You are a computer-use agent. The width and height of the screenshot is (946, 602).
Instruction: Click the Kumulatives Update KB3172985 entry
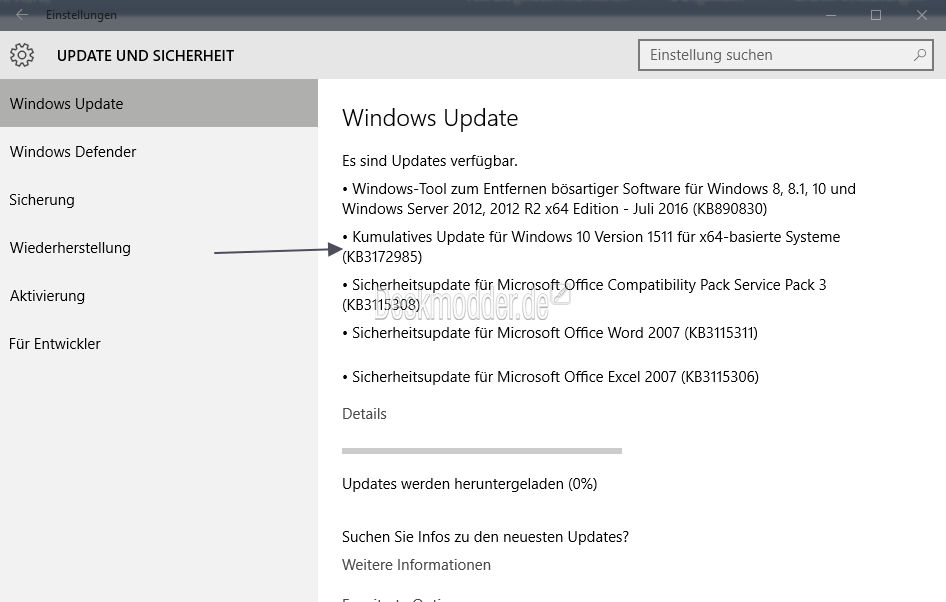pyautogui.click(x=591, y=247)
